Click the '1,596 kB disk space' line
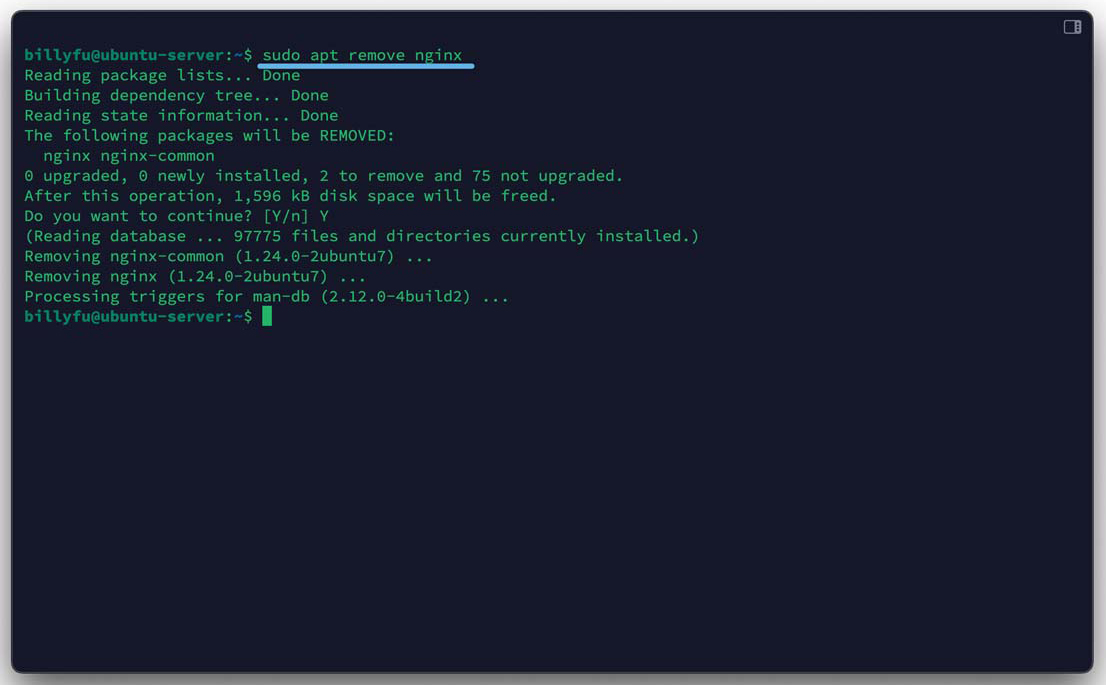Screen dimensions: 1106x685 290,196
